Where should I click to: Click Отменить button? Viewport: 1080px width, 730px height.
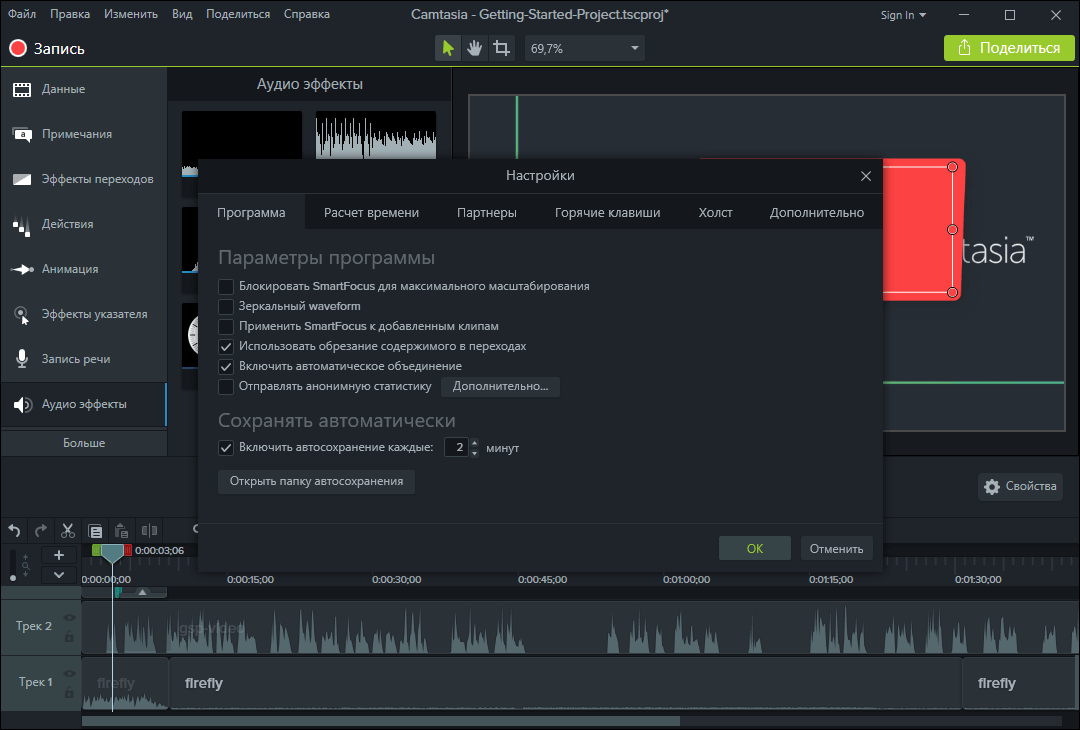click(836, 549)
